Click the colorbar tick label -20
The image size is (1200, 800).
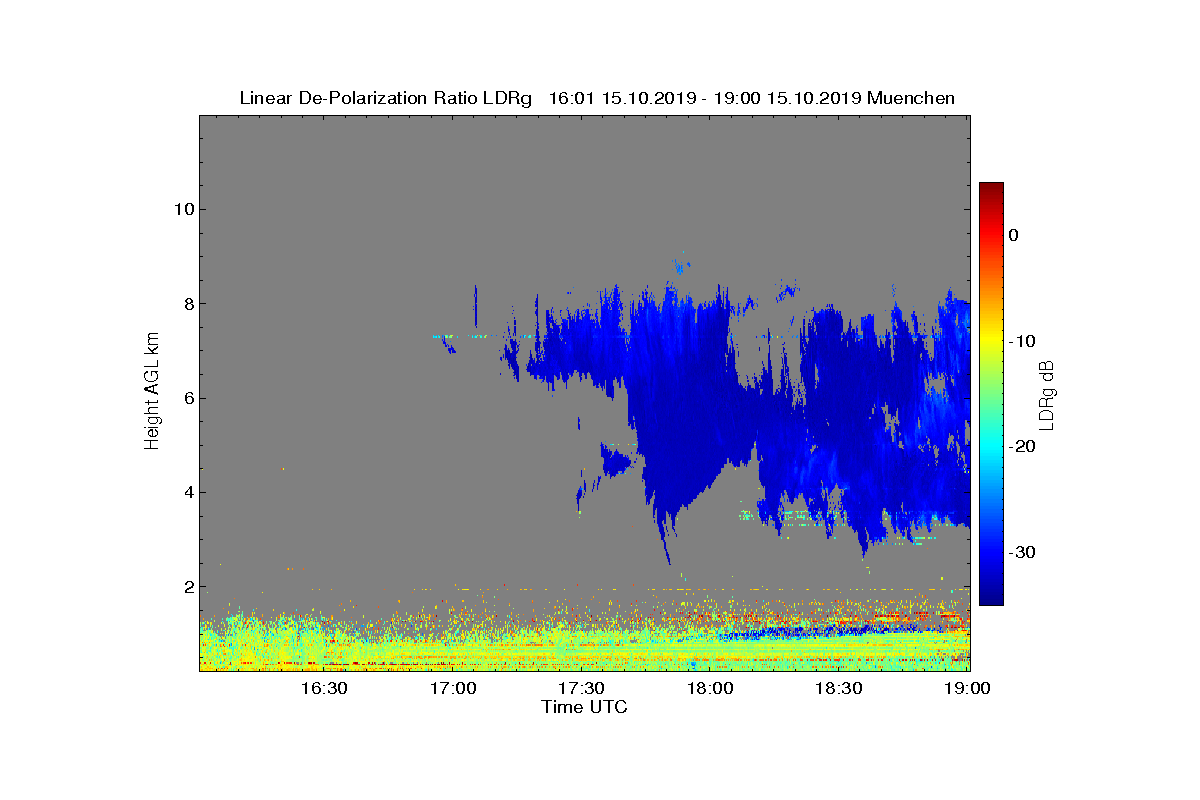pos(1021,447)
